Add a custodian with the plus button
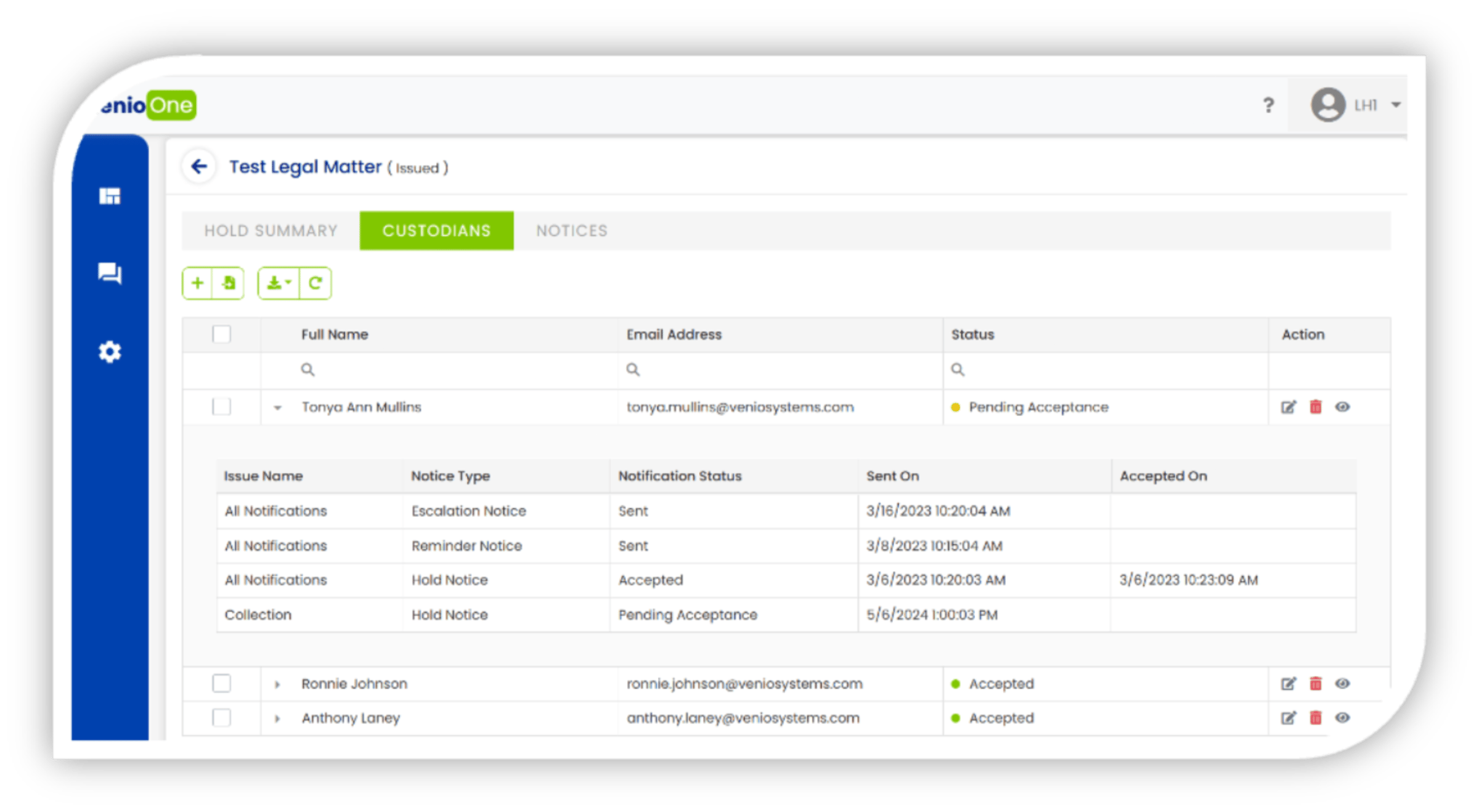 (x=197, y=283)
